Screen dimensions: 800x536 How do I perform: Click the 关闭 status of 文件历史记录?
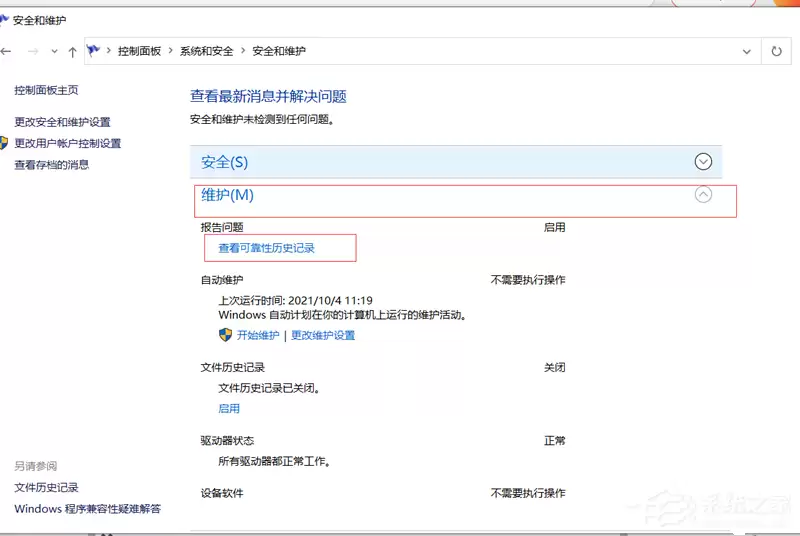[x=555, y=367]
